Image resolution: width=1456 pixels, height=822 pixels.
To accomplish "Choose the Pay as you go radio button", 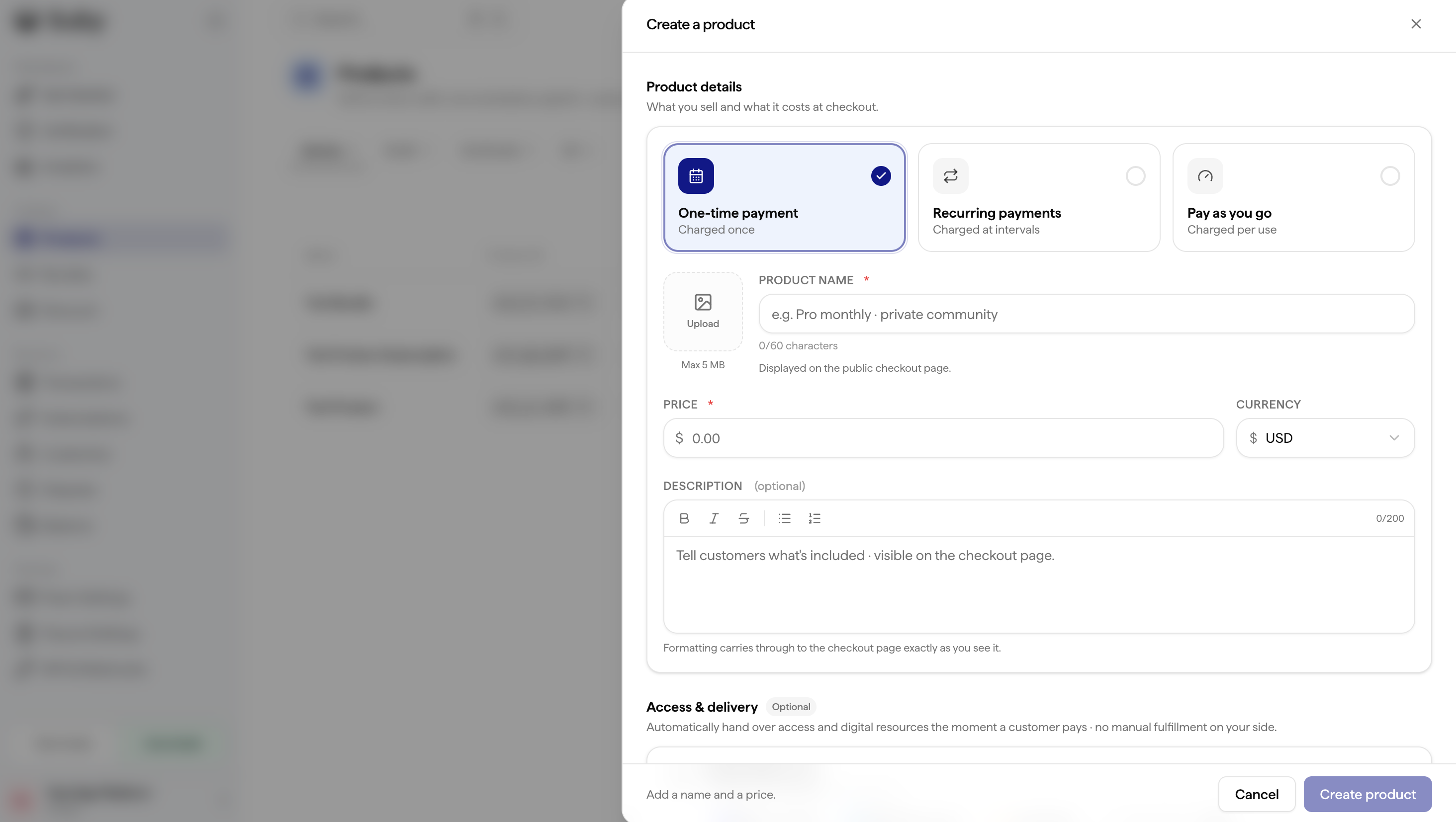I will point(1390,176).
